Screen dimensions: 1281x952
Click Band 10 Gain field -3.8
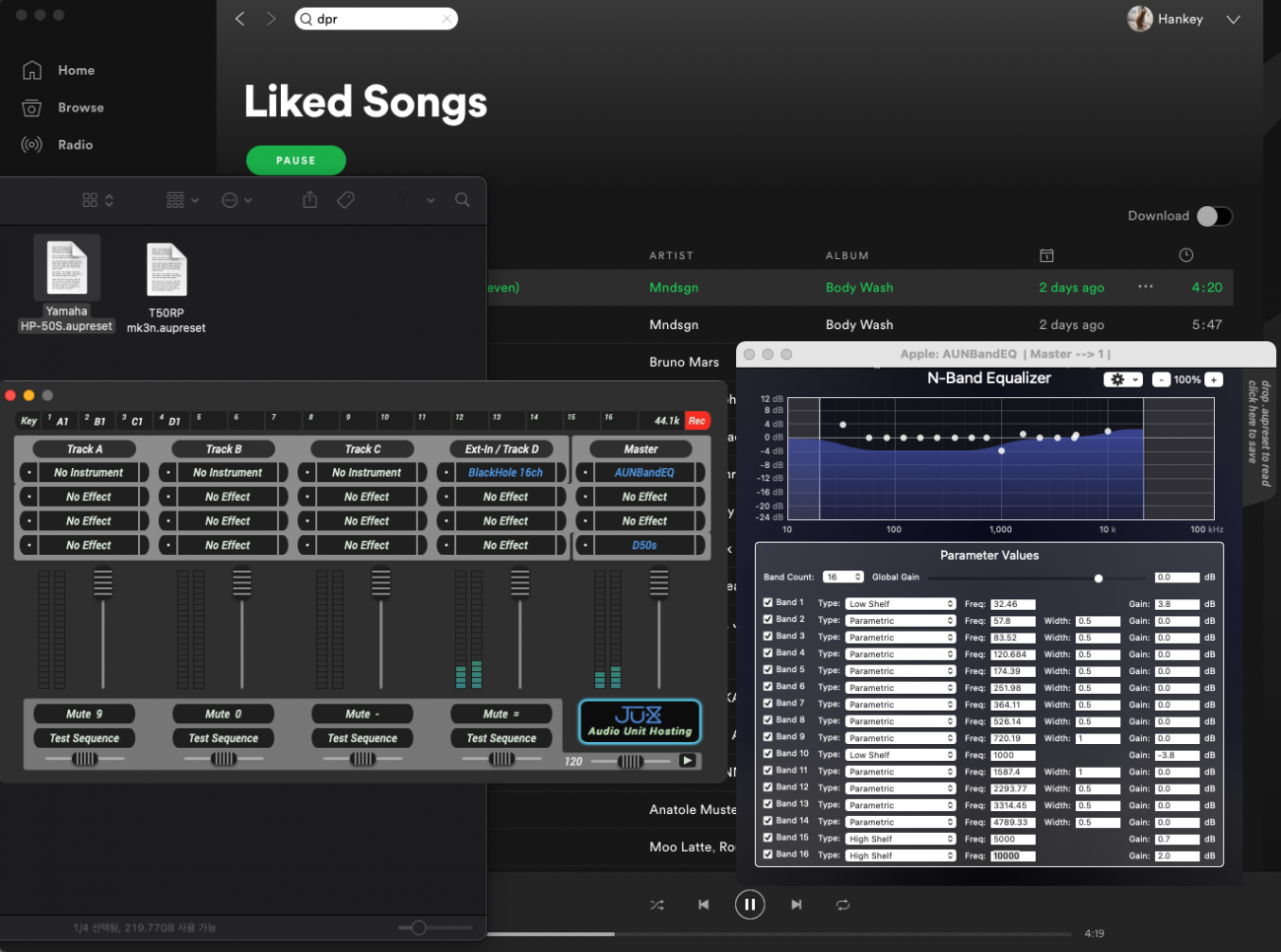tap(1177, 755)
